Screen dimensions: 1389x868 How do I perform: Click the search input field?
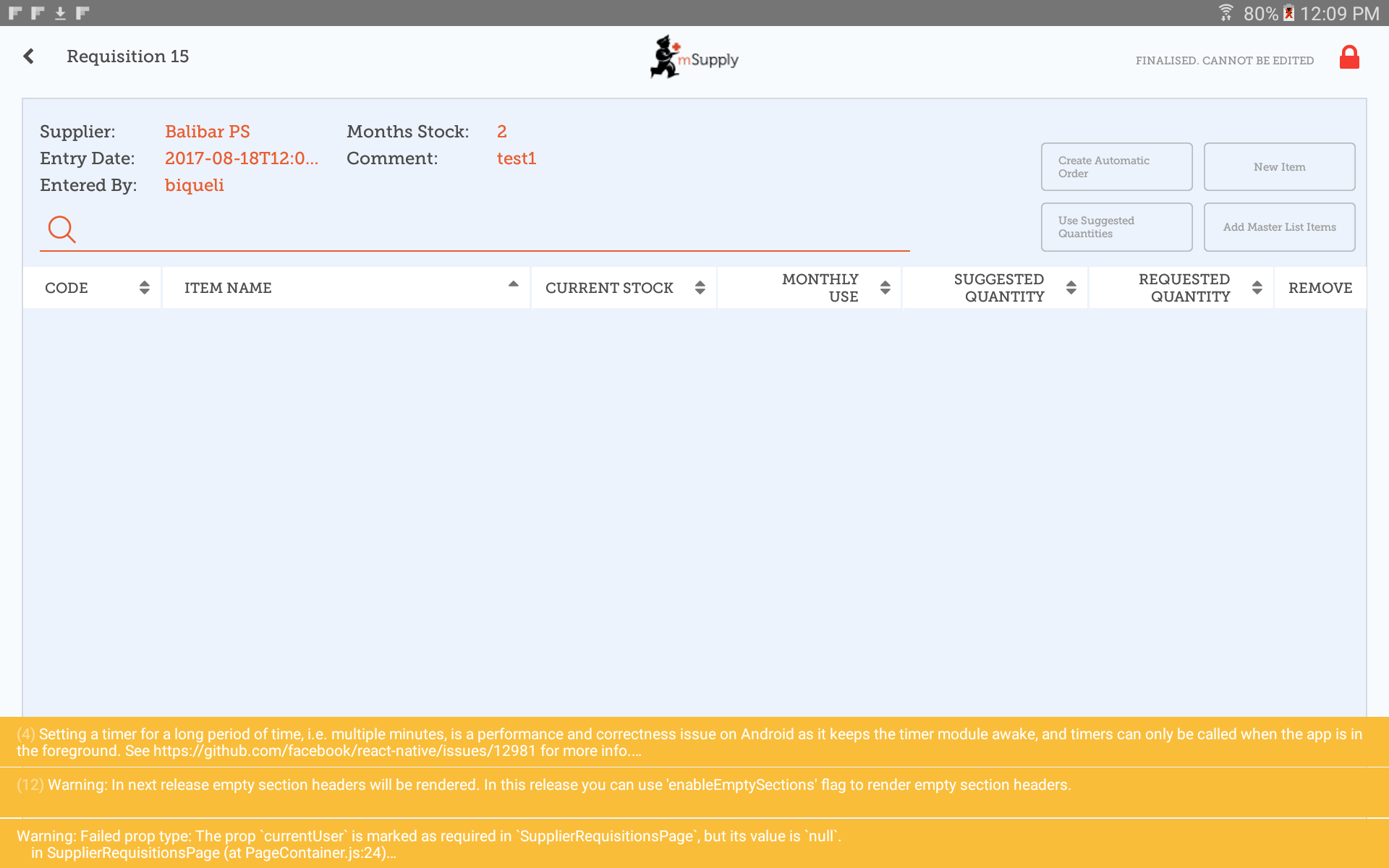pos(492,230)
